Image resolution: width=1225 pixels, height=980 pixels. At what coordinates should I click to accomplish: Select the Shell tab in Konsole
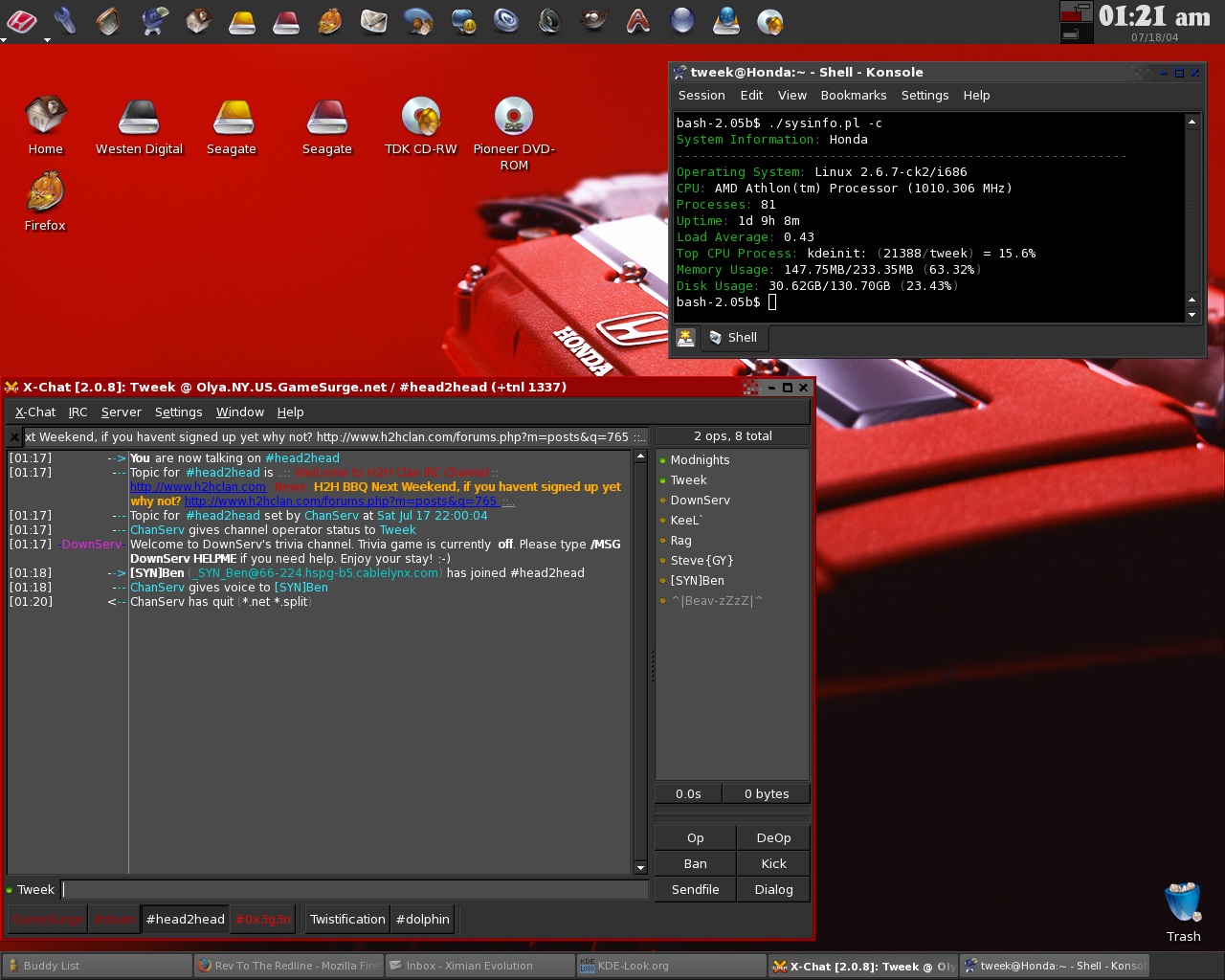click(x=734, y=338)
